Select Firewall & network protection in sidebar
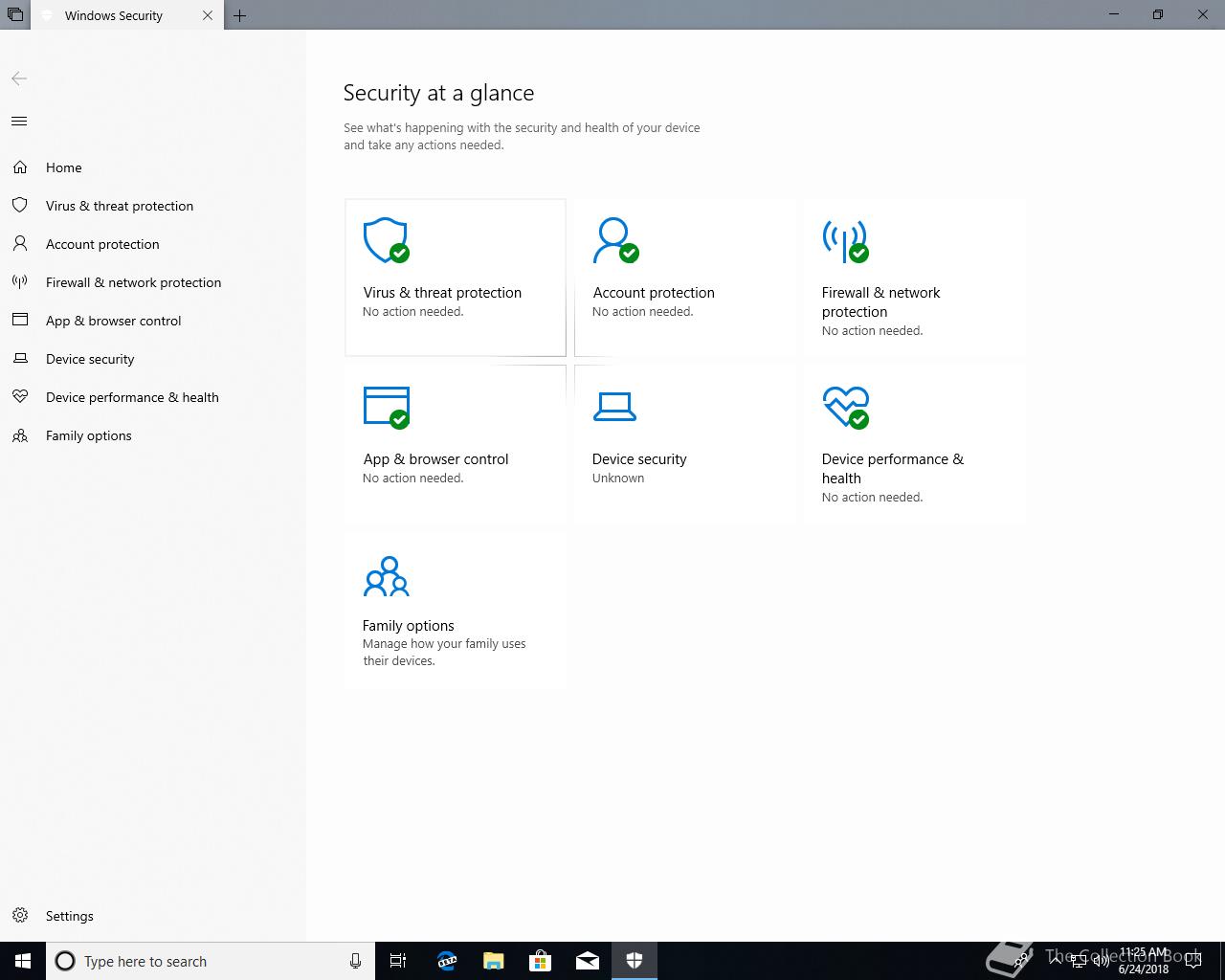Screen dimensions: 1225x980 pyautogui.click(x=133, y=282)
